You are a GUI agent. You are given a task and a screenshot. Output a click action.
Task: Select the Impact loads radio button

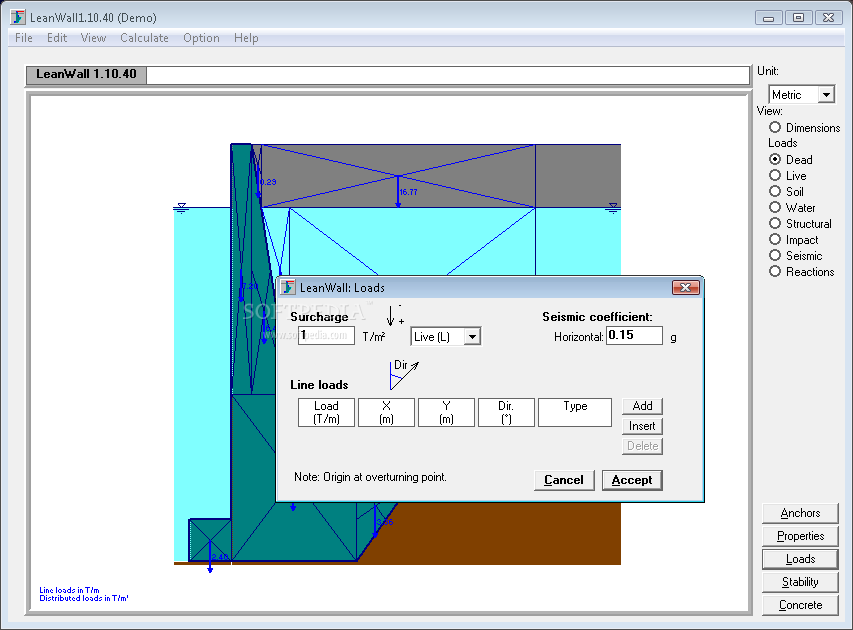775,239
